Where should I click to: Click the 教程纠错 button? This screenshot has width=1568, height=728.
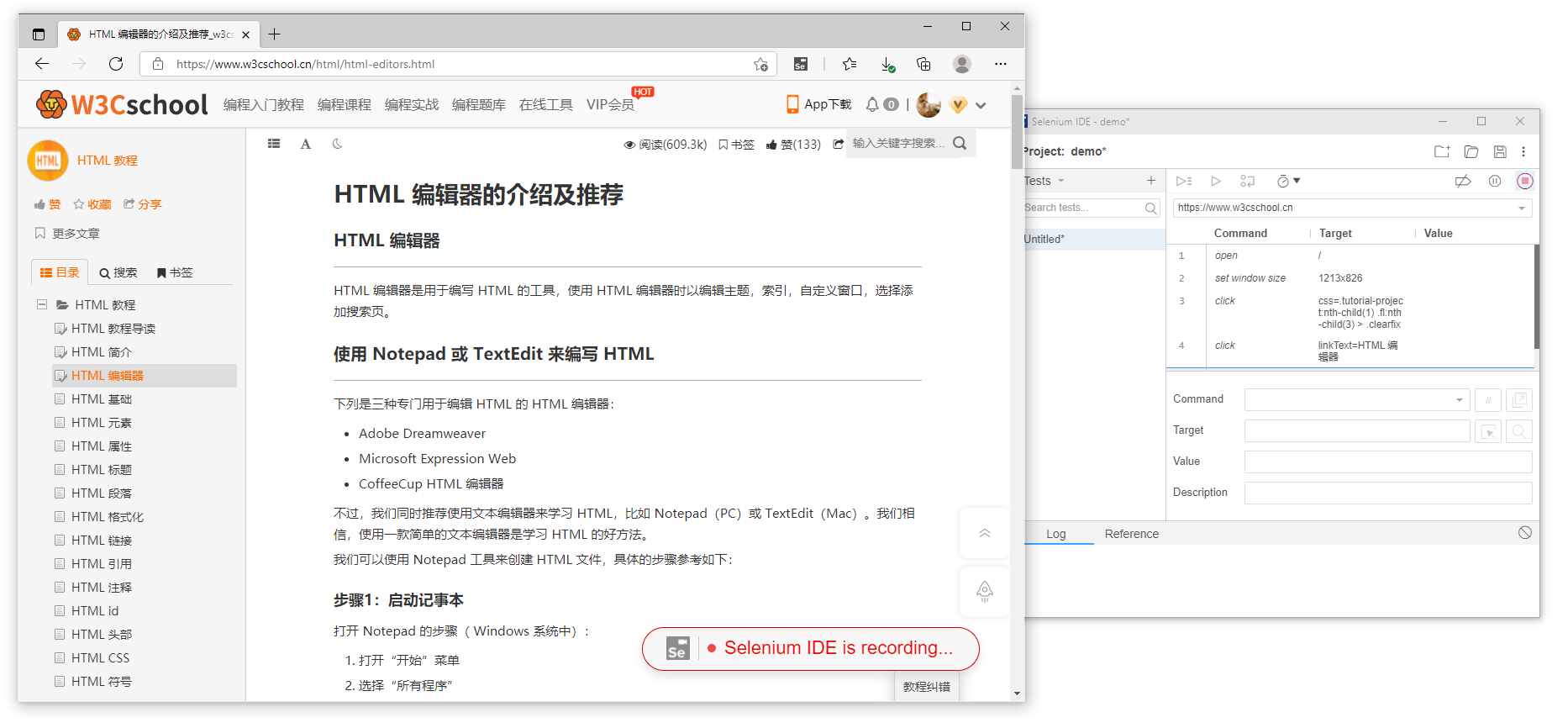point(926,687)
